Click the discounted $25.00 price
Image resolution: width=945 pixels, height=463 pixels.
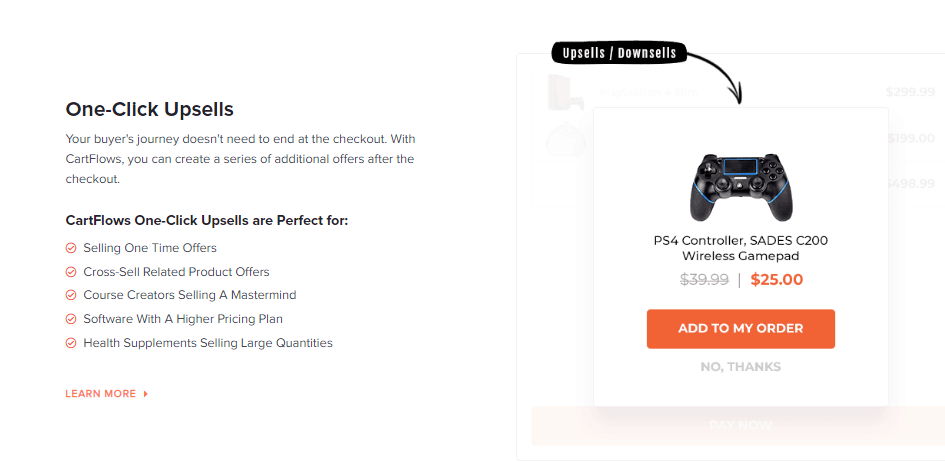click(777, 280)
